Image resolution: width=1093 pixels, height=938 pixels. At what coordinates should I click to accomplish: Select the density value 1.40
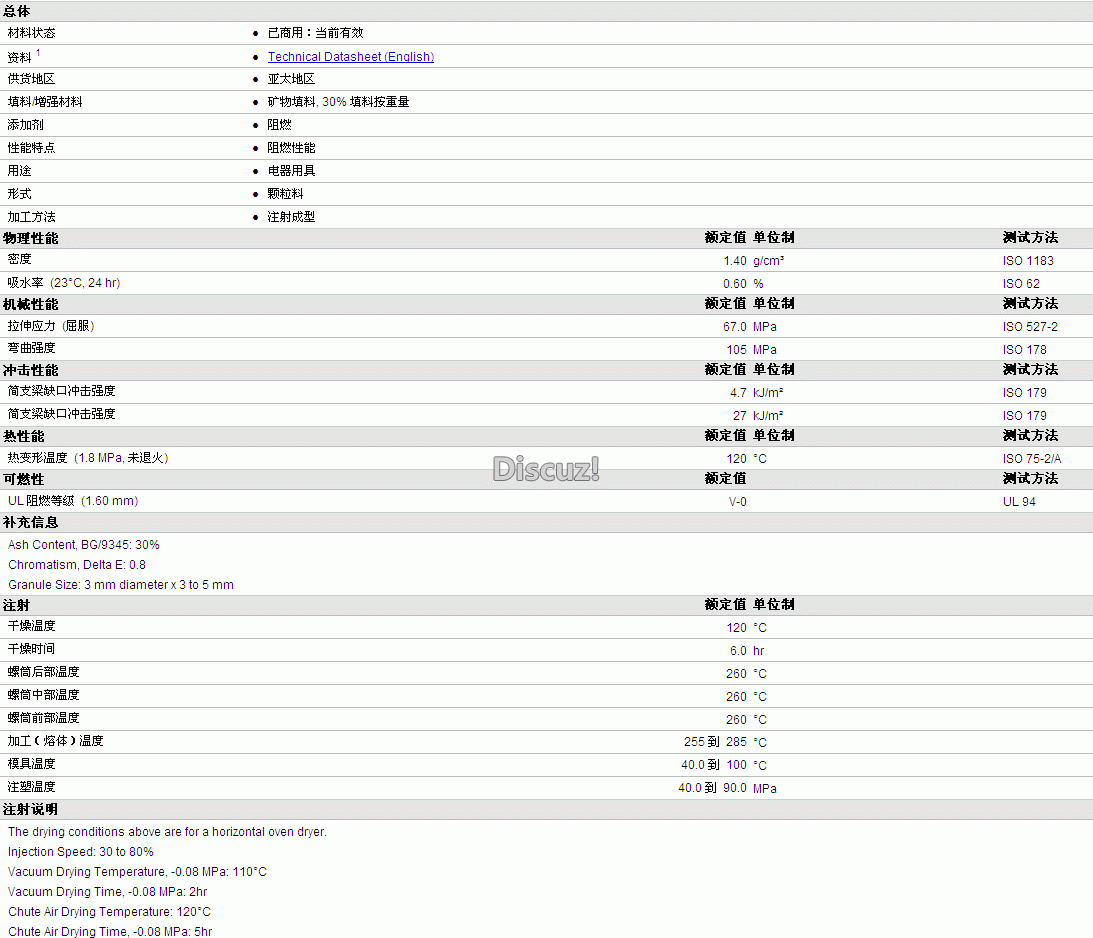[735, 261]
